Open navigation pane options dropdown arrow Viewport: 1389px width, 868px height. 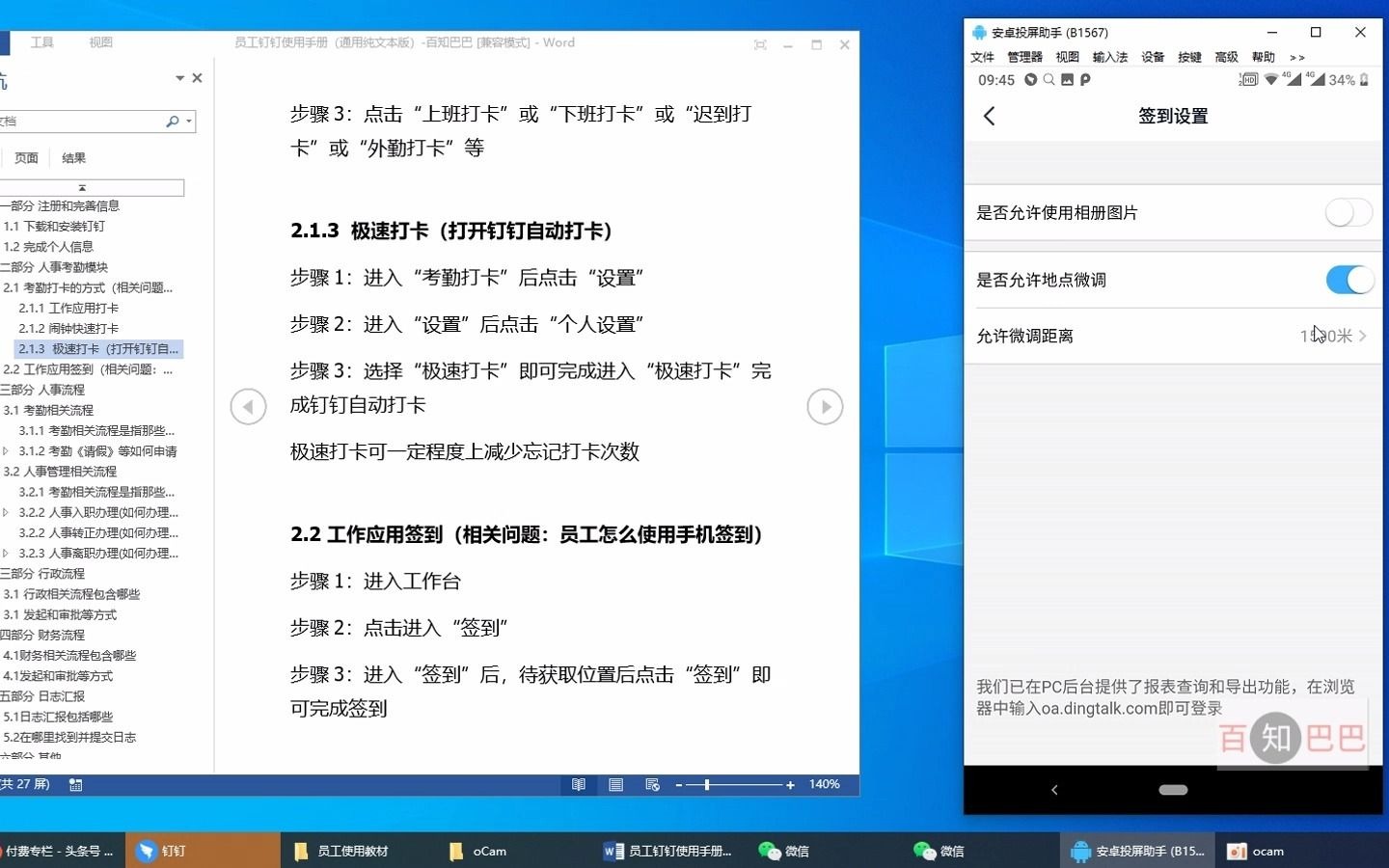(x=179, y=78)
